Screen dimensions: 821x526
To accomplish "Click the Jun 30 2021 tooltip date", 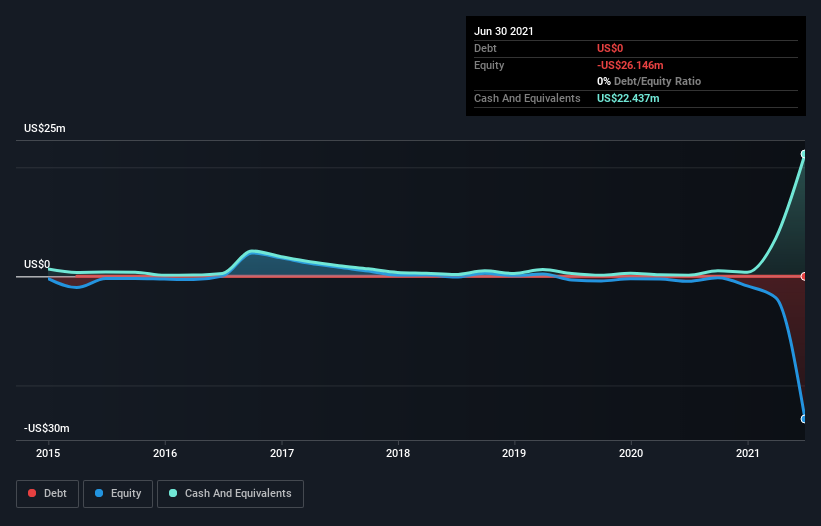I will coord(504,31).
